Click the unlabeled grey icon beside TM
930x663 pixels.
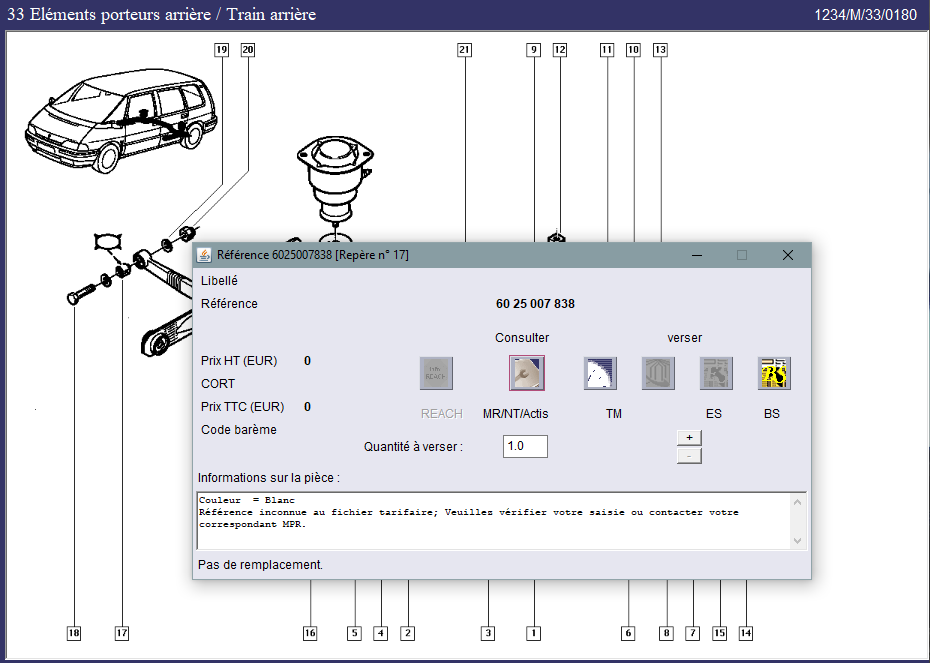pyautogui.click(x=658, y=374)
